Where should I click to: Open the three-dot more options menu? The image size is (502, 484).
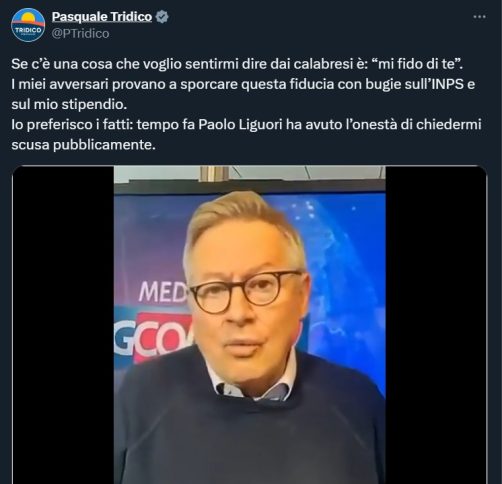[x=479, y=17]
